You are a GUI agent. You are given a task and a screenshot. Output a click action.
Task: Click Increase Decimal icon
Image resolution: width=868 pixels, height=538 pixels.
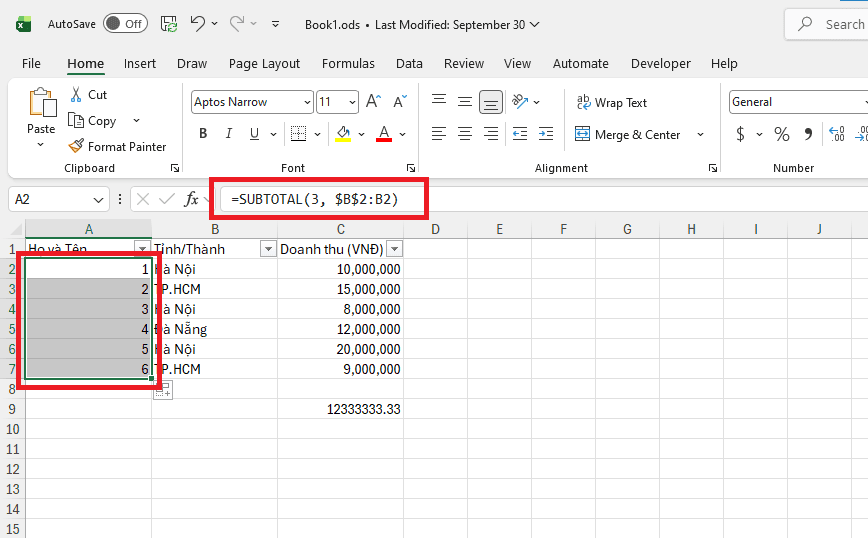click(x=836, y=134)
